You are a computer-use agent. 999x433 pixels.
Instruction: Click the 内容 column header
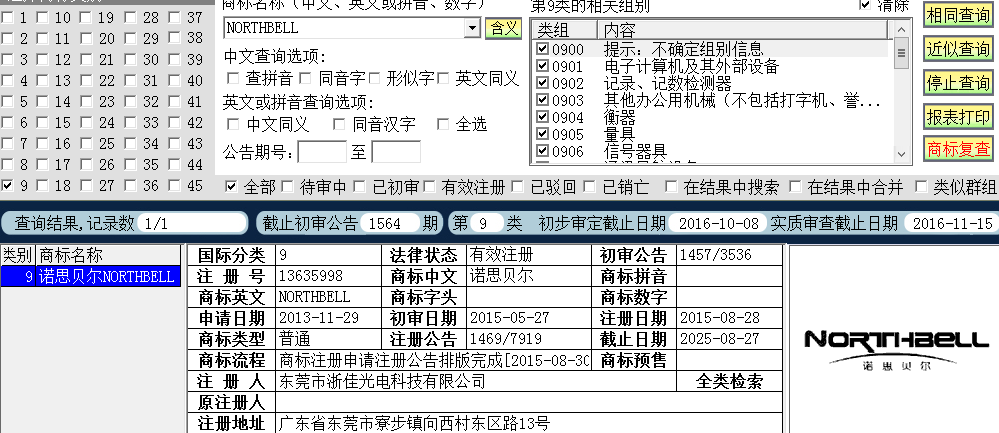point(742,29)
